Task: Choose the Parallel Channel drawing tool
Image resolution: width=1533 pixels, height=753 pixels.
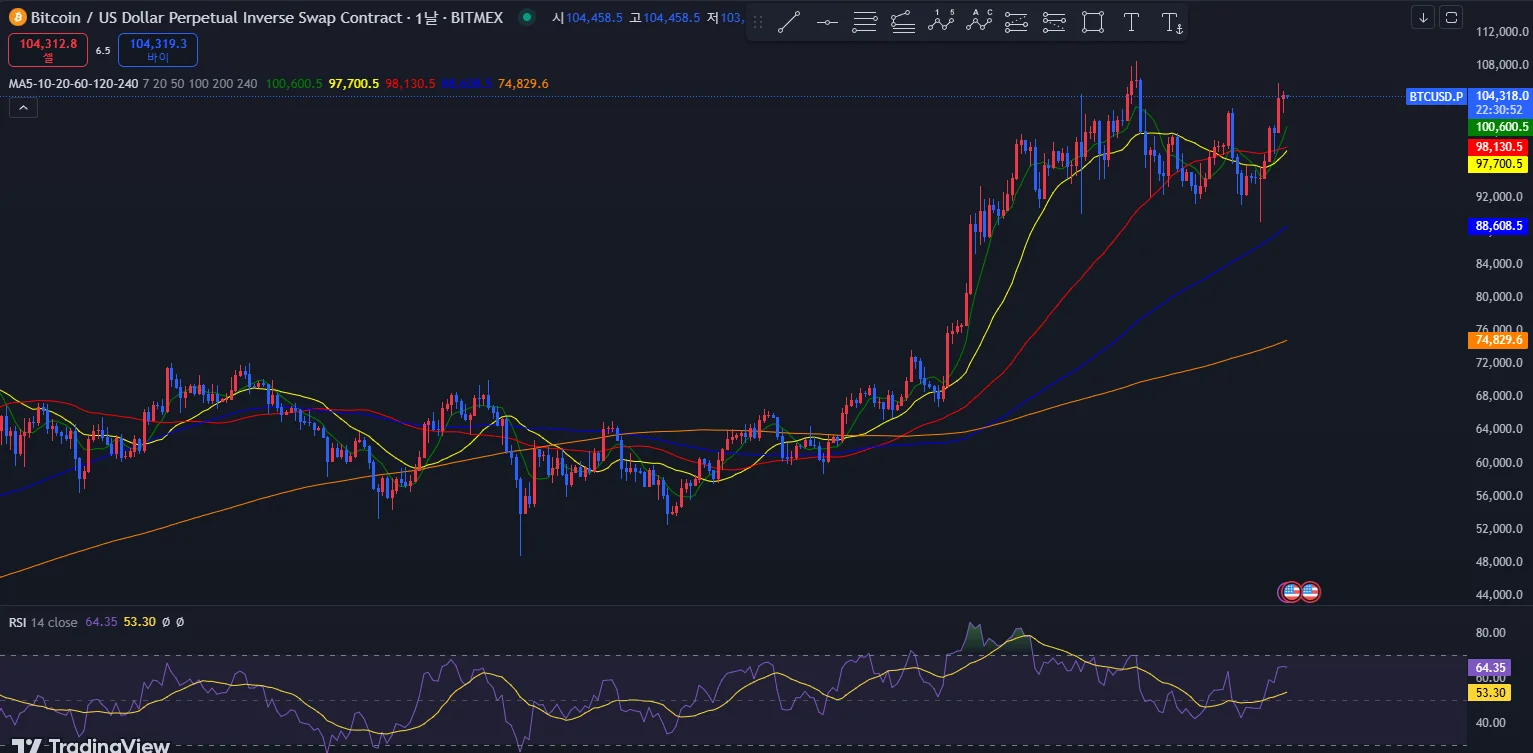Action: (865, 22)
